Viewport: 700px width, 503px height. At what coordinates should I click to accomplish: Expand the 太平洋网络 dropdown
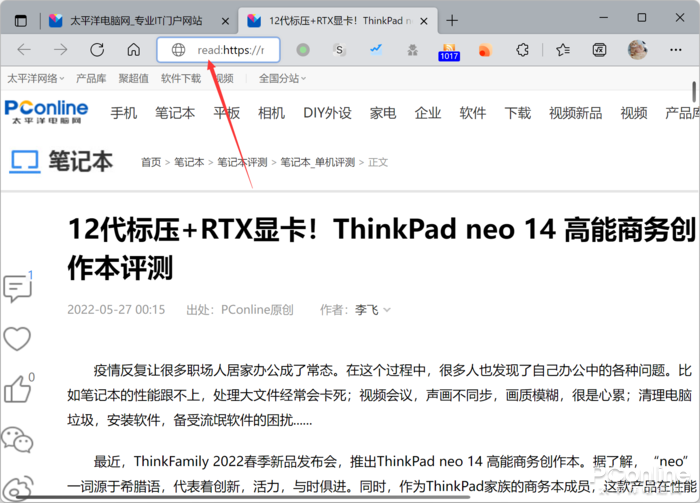(36, 79)
